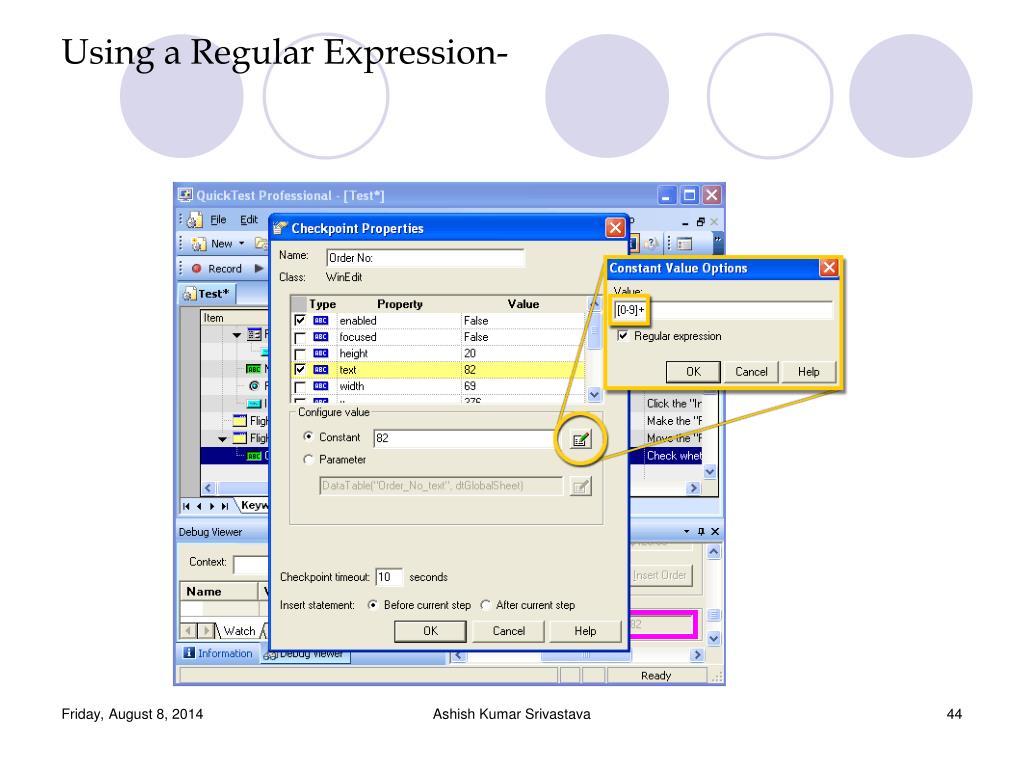Switch to the Test* tab
This screenshot has height=768, width=1024.
207,295
